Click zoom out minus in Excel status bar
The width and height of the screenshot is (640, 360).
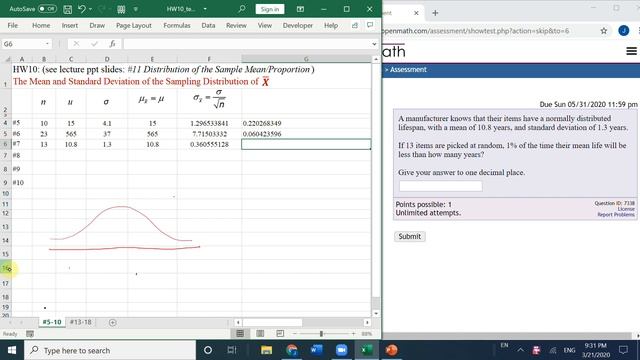click(295, 334)
